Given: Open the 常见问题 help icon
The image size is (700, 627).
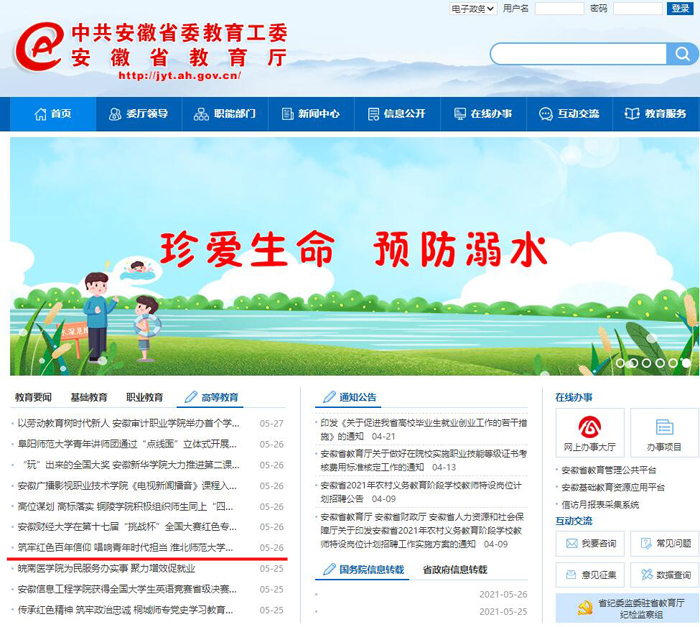Looking at the screenshot, I should [647, 543].
